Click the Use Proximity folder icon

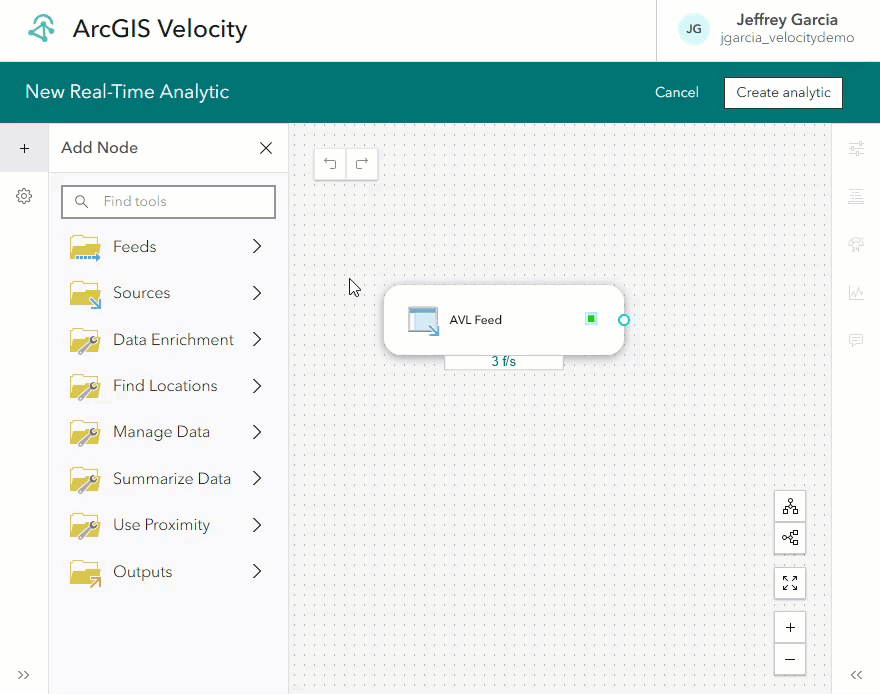click(85, 526)
